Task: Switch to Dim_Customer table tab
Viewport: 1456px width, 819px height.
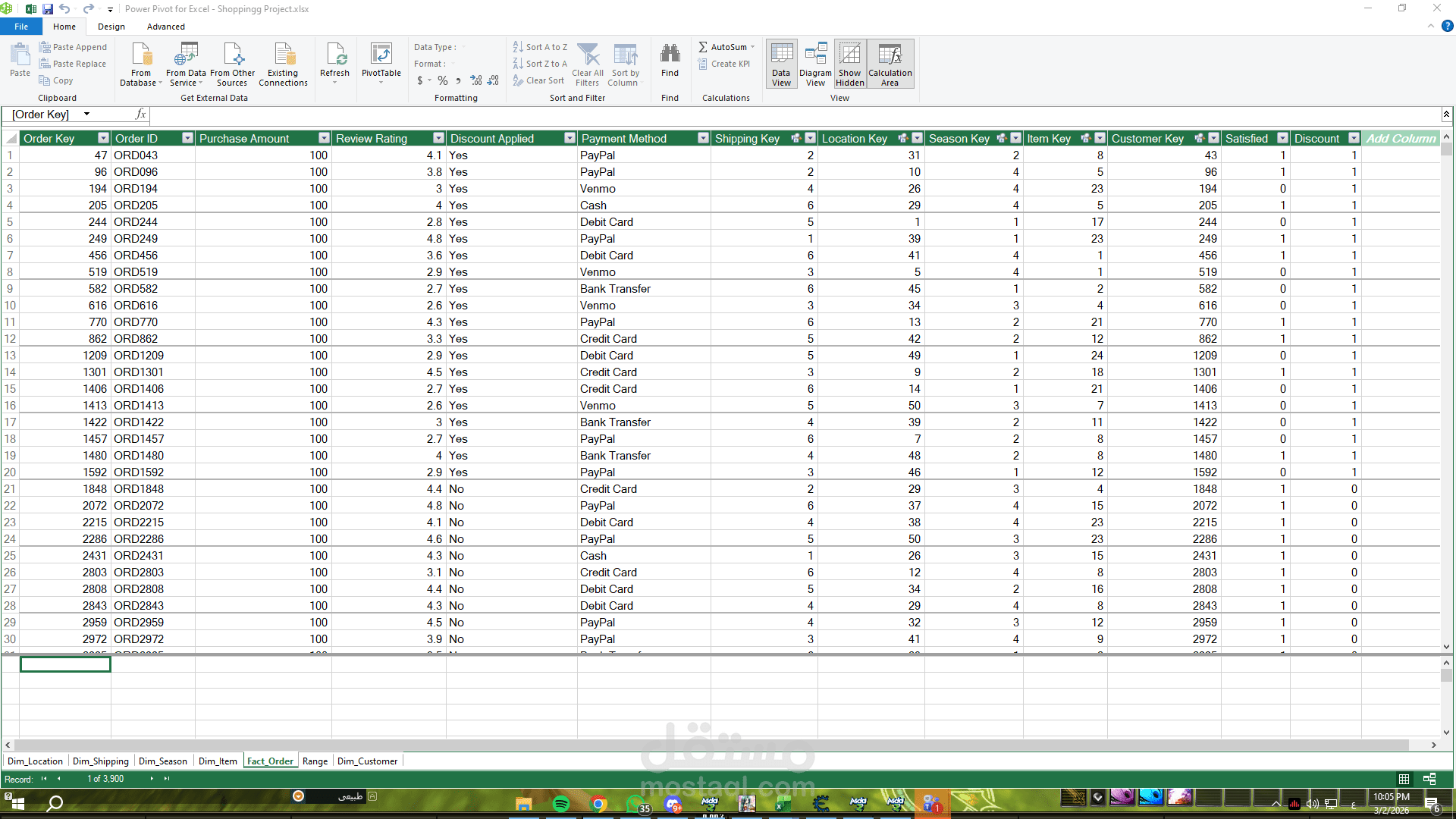Action: [367, 761]
